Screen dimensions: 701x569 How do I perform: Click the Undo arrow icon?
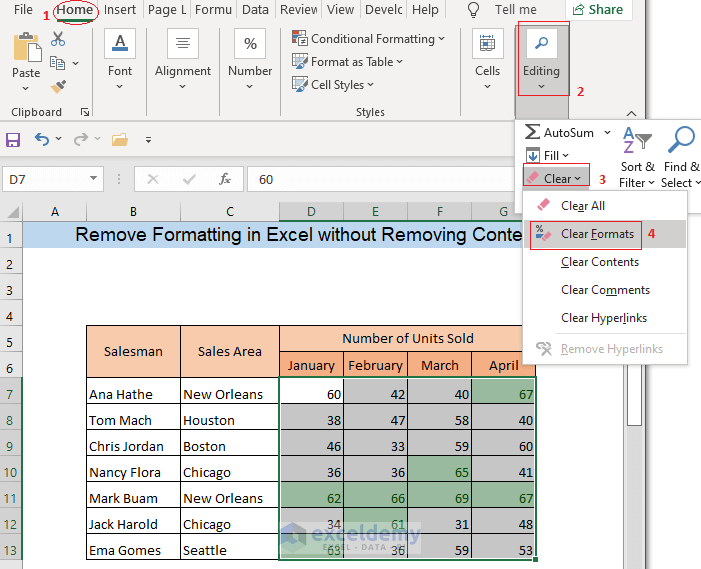(x=42, y=139)
